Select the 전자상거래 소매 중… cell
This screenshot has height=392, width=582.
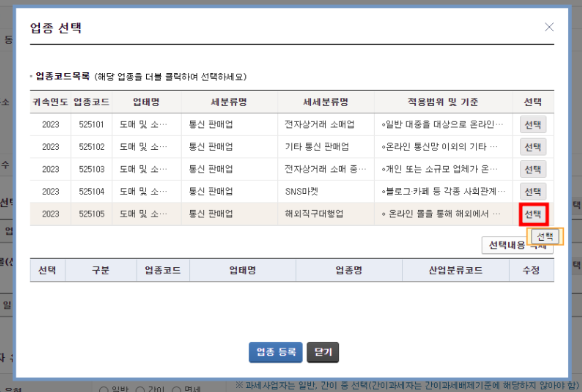coord(325,169)
